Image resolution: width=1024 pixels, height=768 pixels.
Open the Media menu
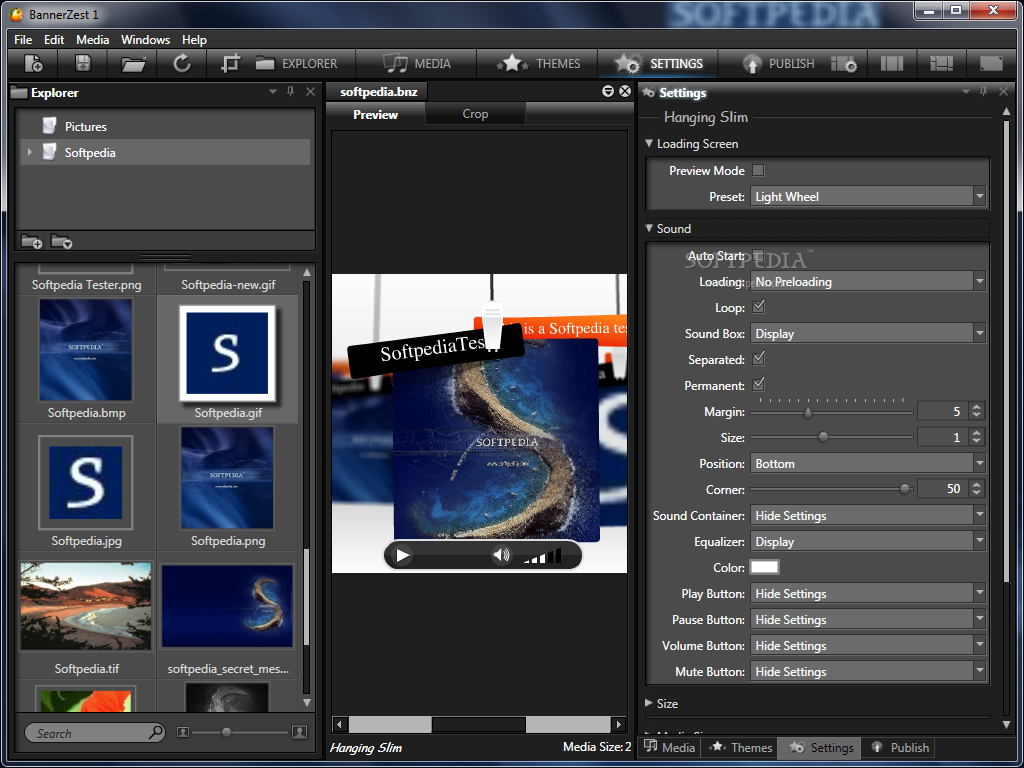point(92,40)
